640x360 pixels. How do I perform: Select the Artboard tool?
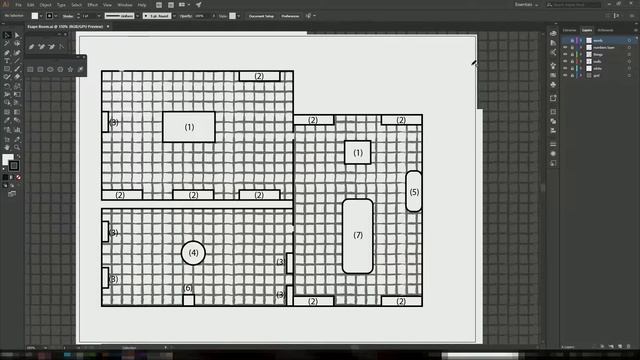[x=7, y=139]
